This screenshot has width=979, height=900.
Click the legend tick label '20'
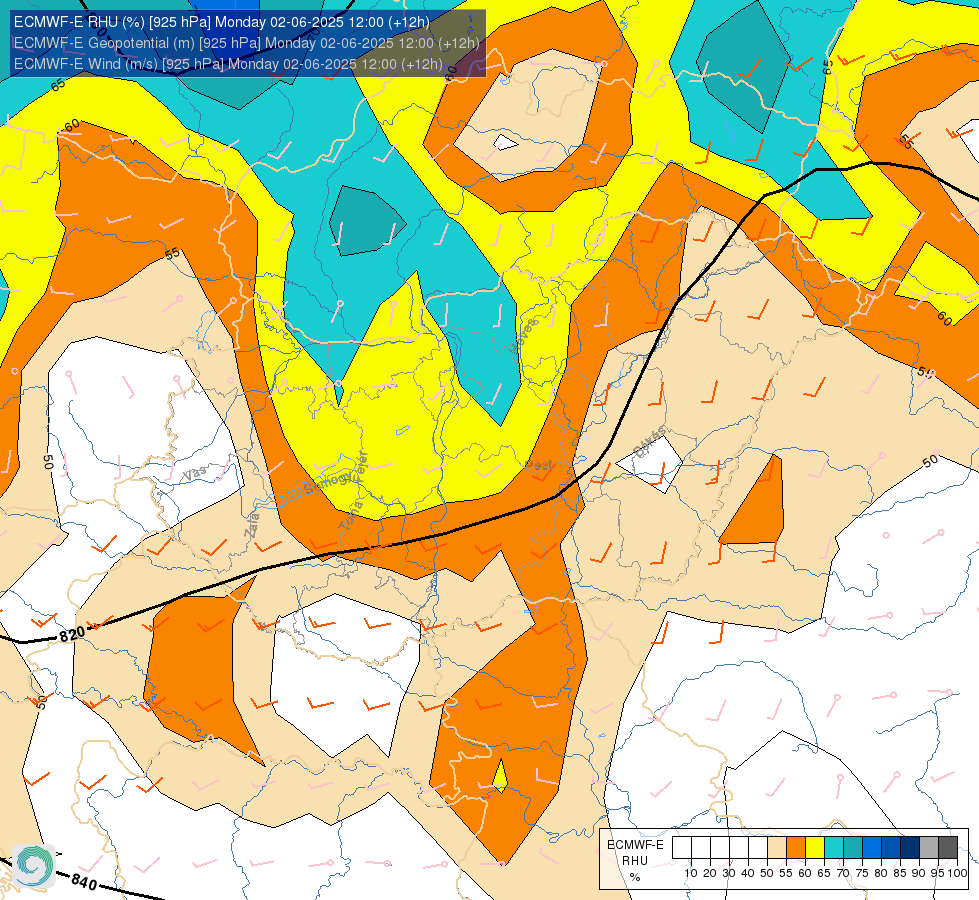710,873
